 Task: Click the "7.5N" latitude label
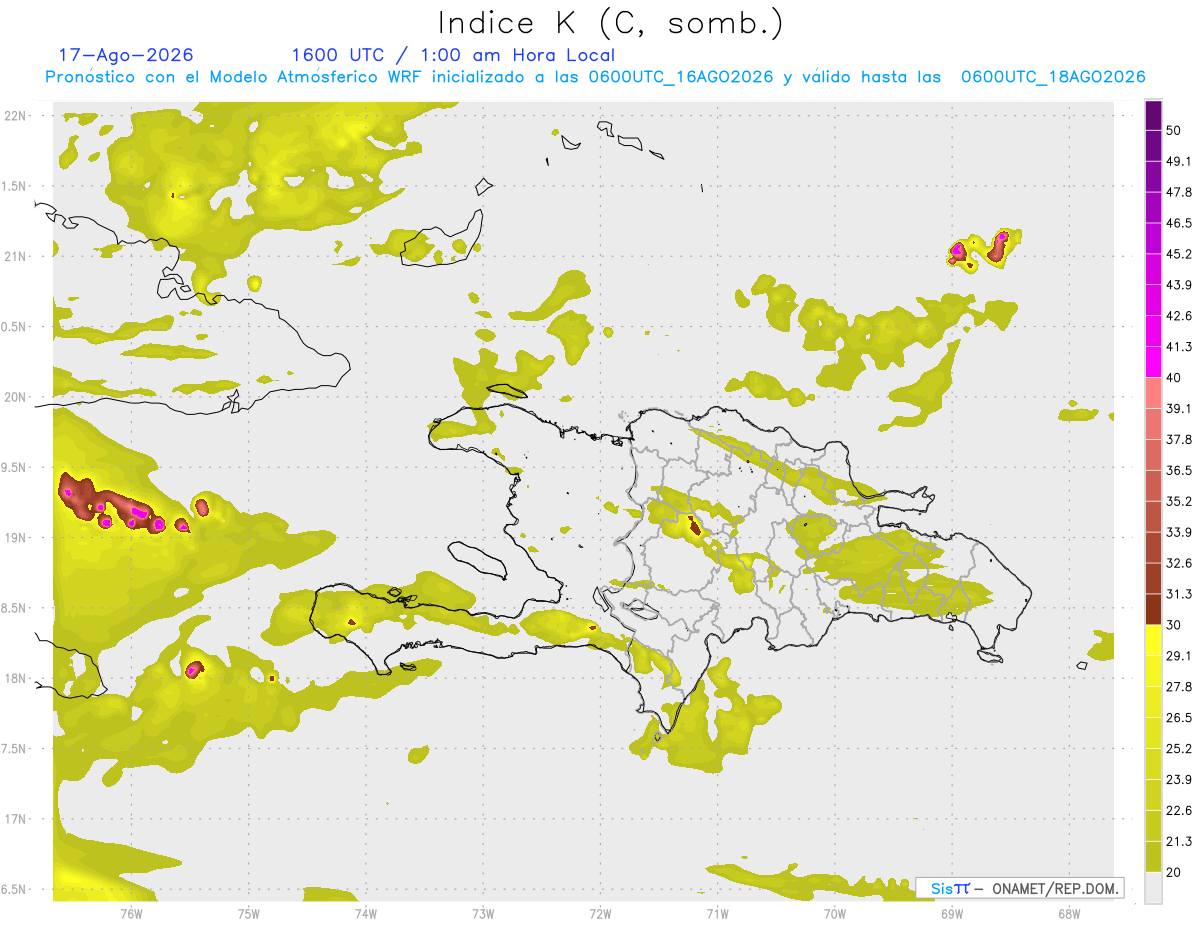15,748
